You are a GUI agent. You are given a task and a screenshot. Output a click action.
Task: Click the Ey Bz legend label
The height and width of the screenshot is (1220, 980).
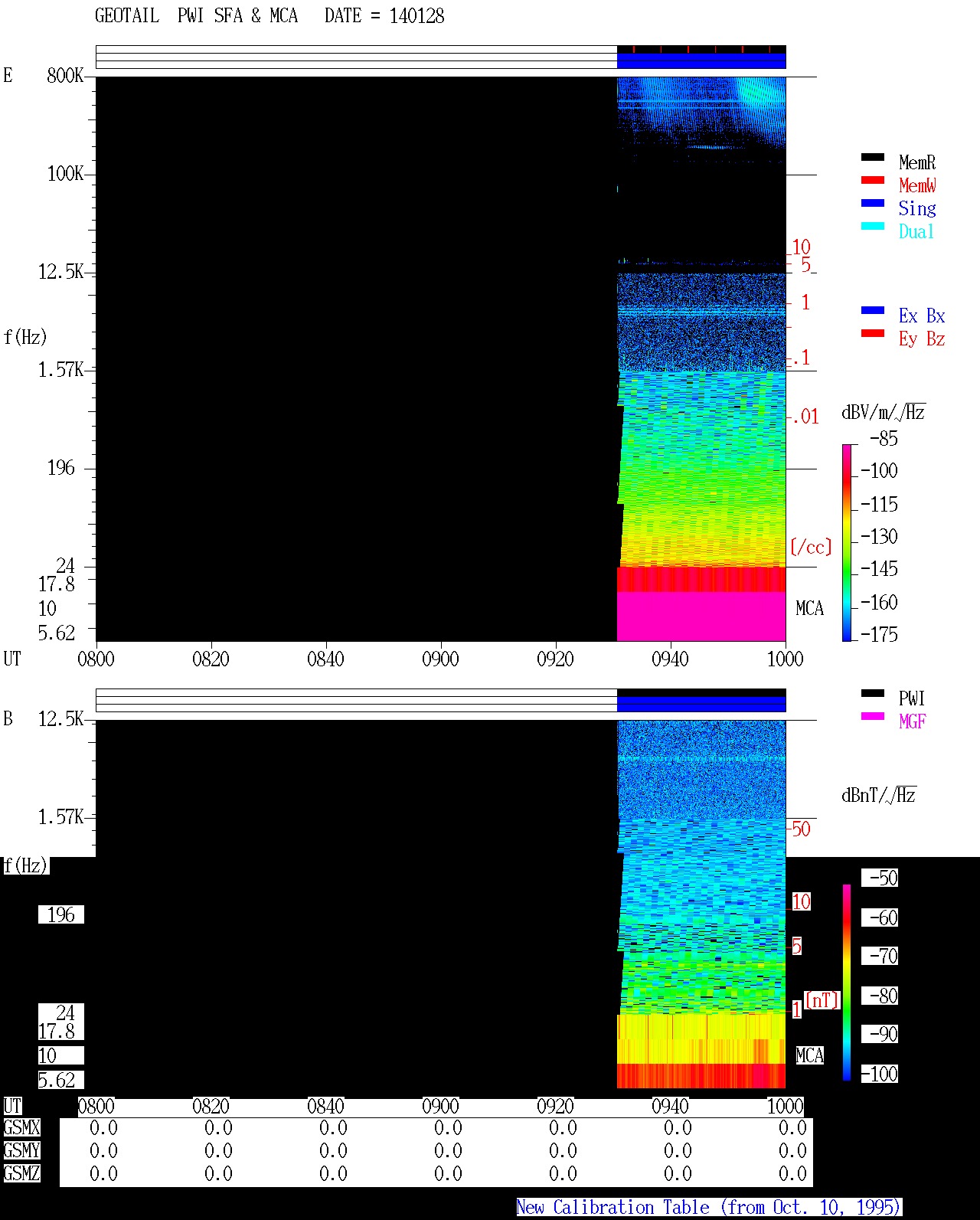click(922, 339)
